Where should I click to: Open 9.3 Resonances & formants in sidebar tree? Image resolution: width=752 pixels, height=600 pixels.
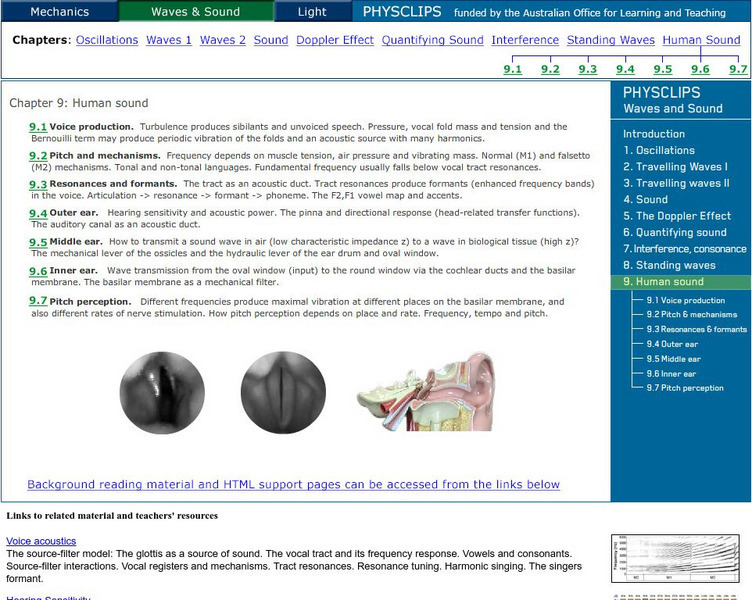point(696,329)
